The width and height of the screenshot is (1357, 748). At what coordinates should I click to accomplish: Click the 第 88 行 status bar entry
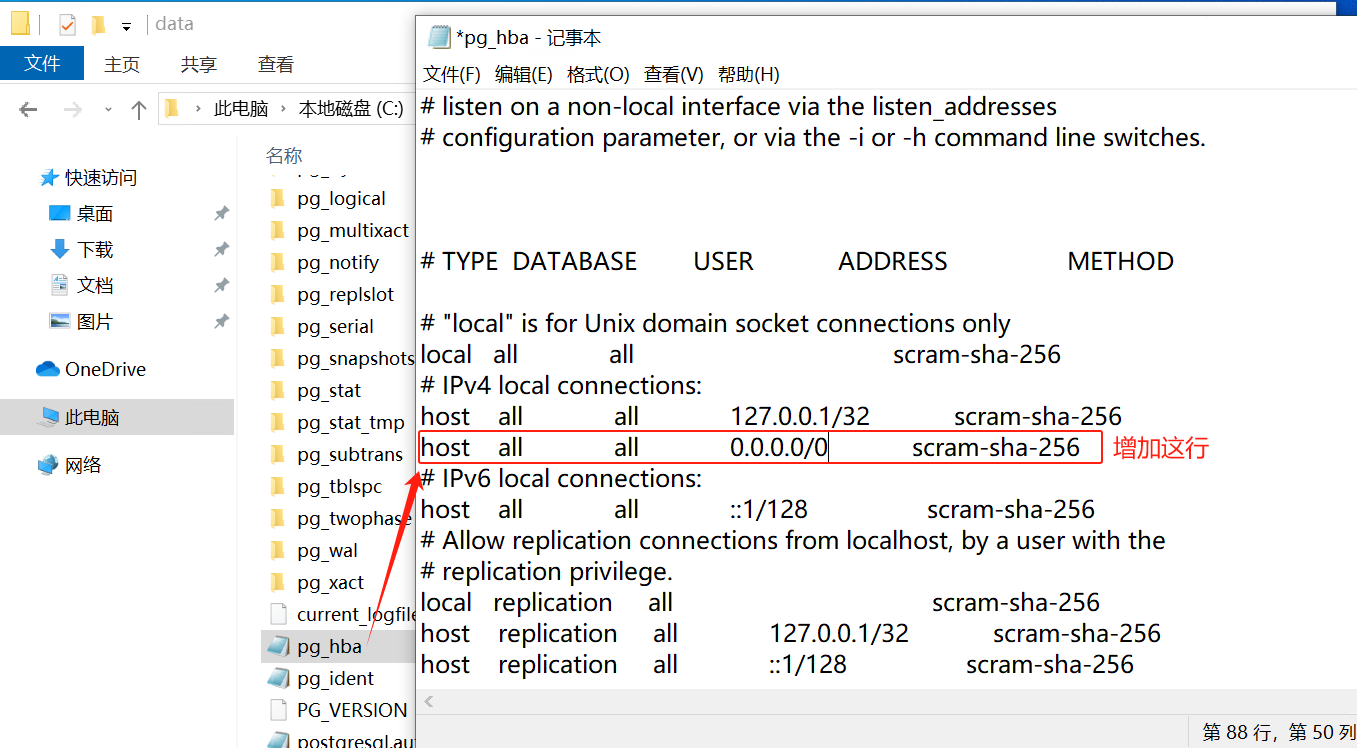click(x=1279, y=732)
